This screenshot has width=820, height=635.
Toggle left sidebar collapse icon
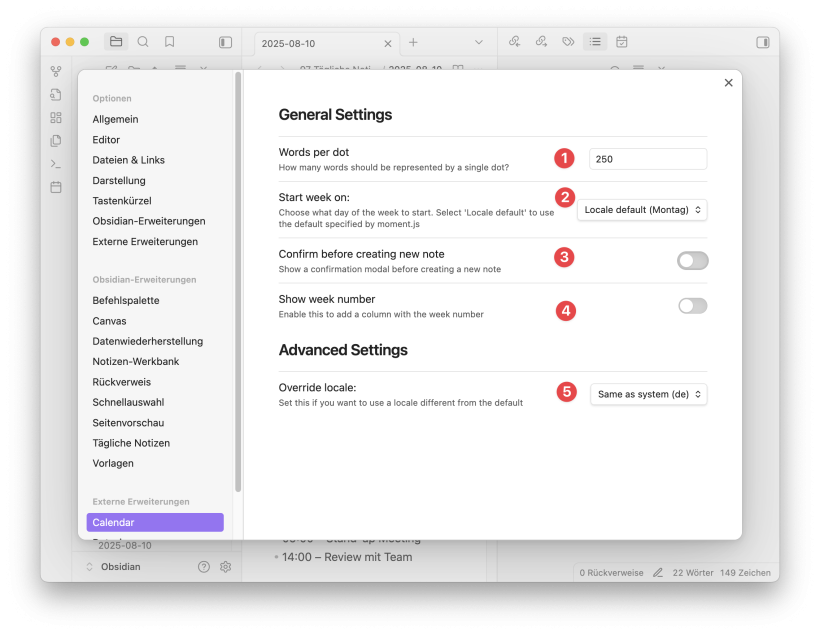(x=225, y=42)
